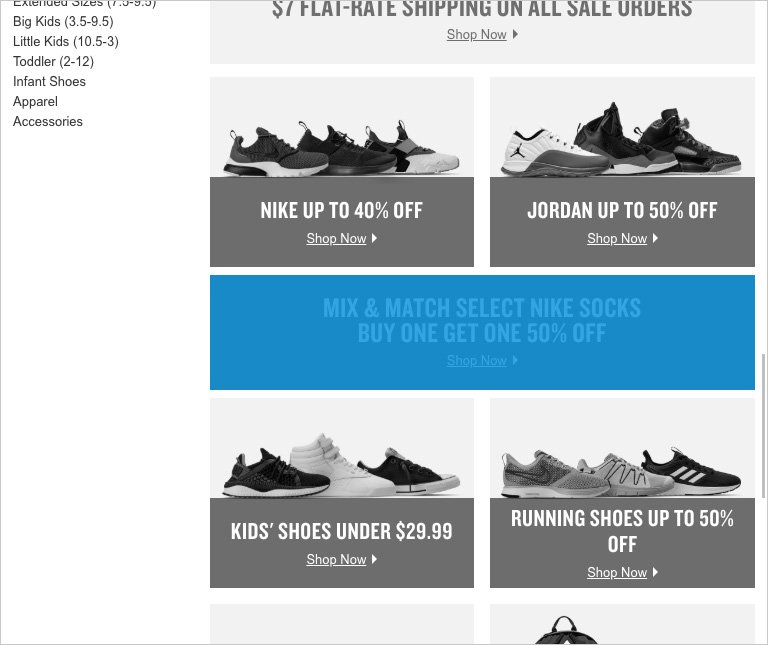Click arrow icon beside Jordan Shop Now
This screenshot has height=645, width=768.
pyautogui.click(x=655, y=238)
